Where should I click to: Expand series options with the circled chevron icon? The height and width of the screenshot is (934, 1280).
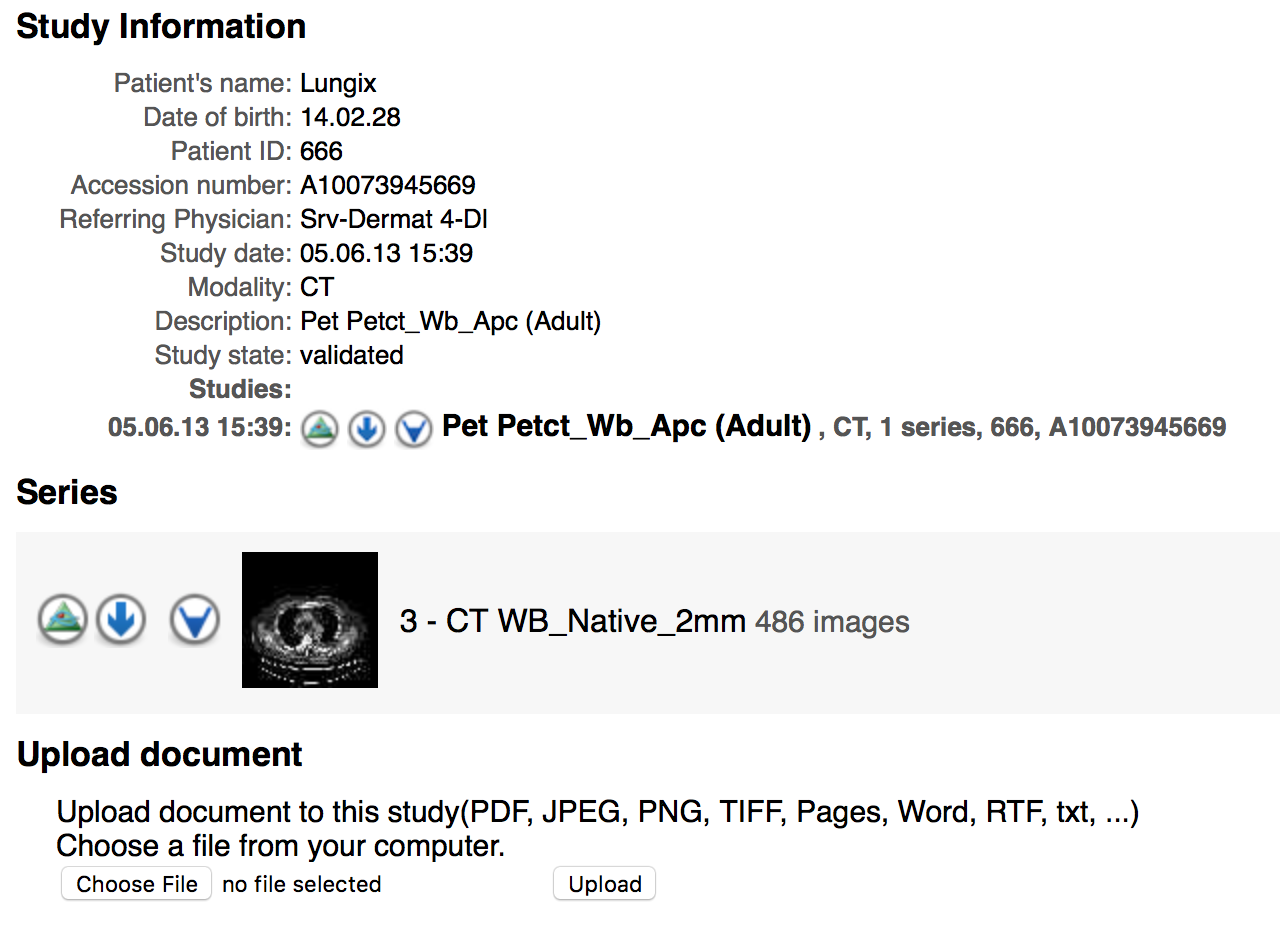(194, 620)
